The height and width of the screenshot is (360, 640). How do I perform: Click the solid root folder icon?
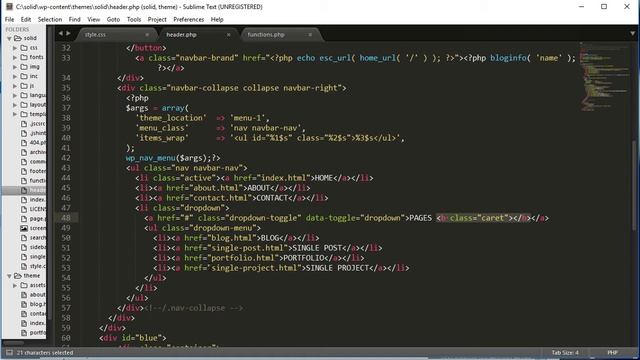[x=18, y=38]
